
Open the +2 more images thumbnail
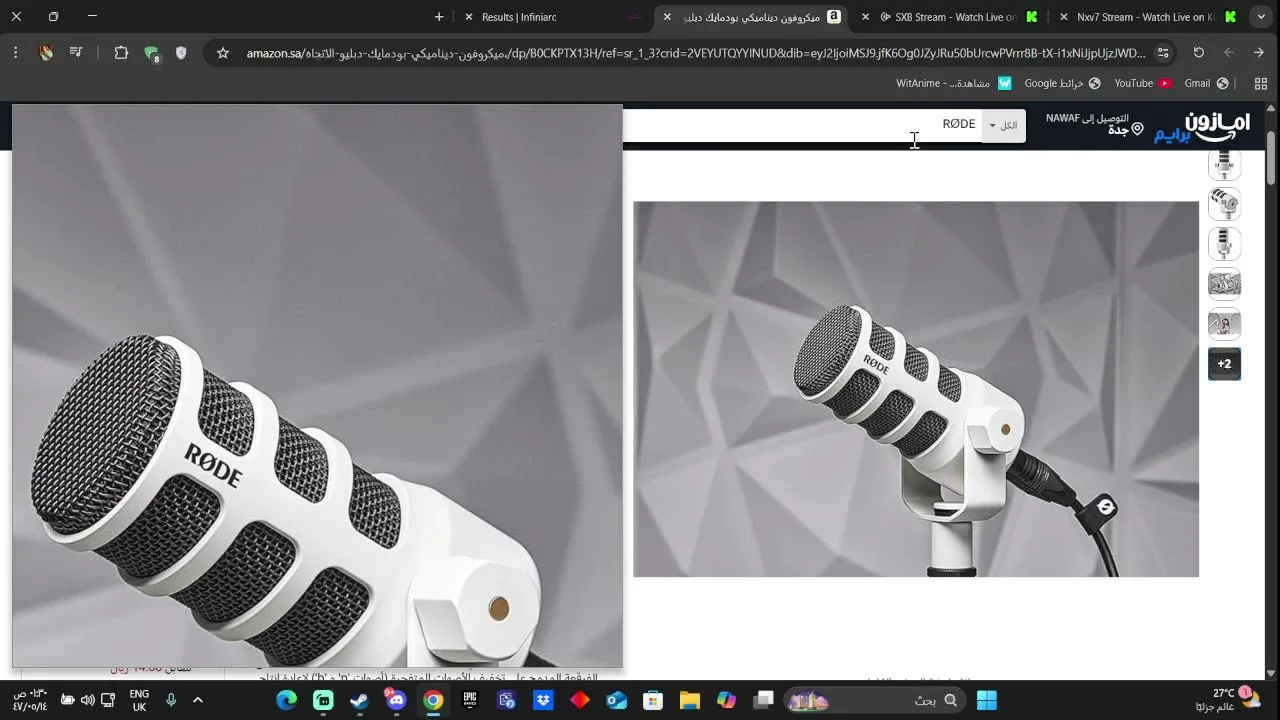click(x=1224, y=364)
